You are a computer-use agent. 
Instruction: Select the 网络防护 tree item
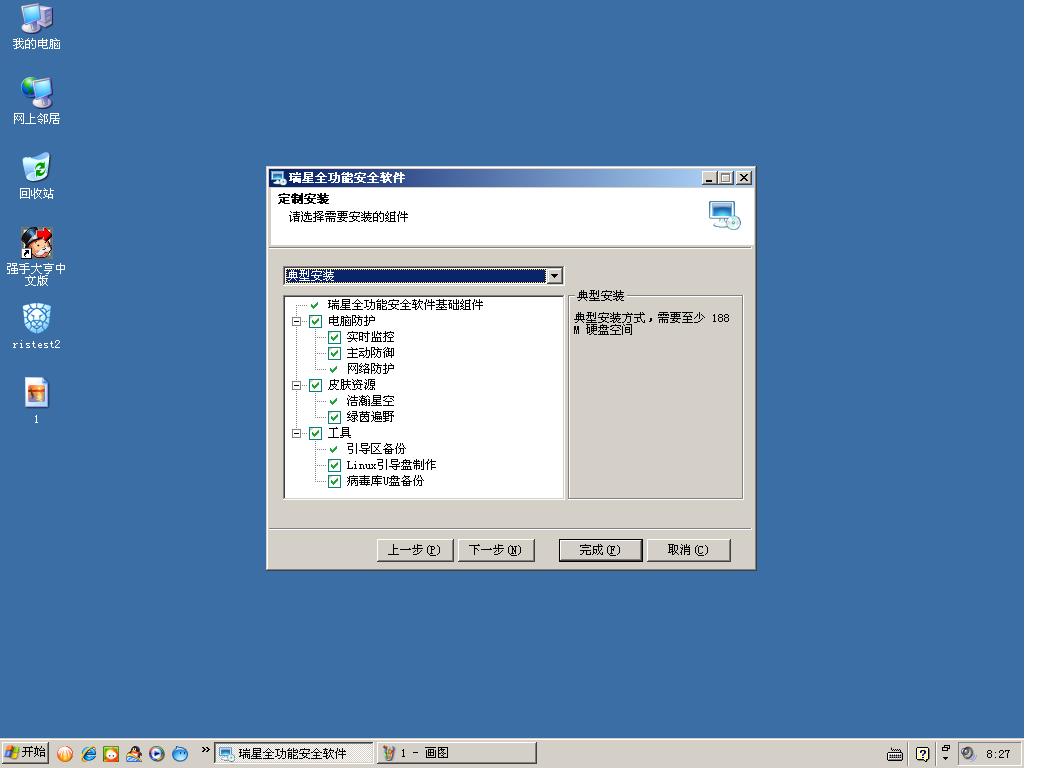point(370,369)
